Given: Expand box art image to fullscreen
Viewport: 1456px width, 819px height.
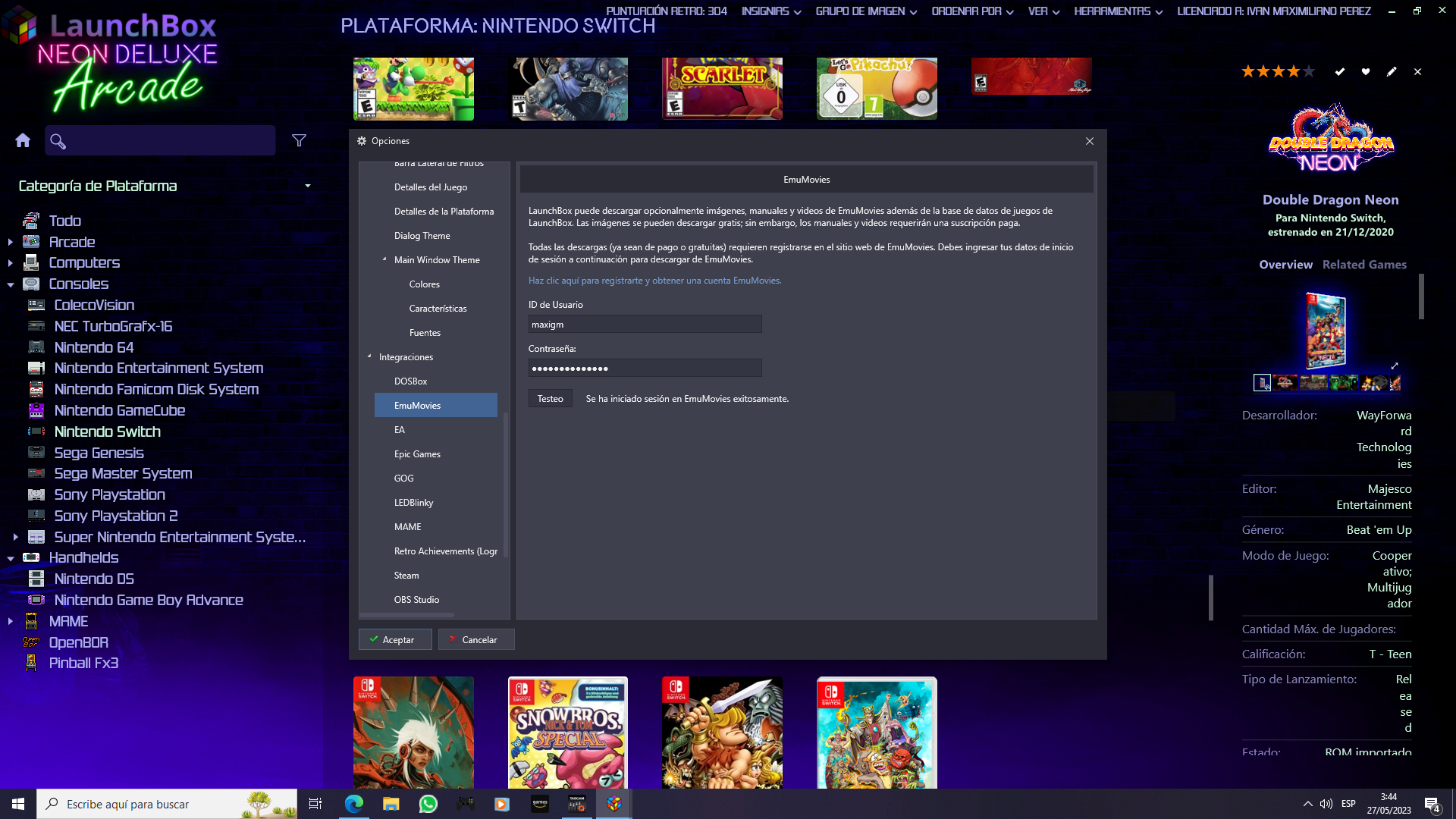Looking at the screenshot, I should (x=1394, y=366).
